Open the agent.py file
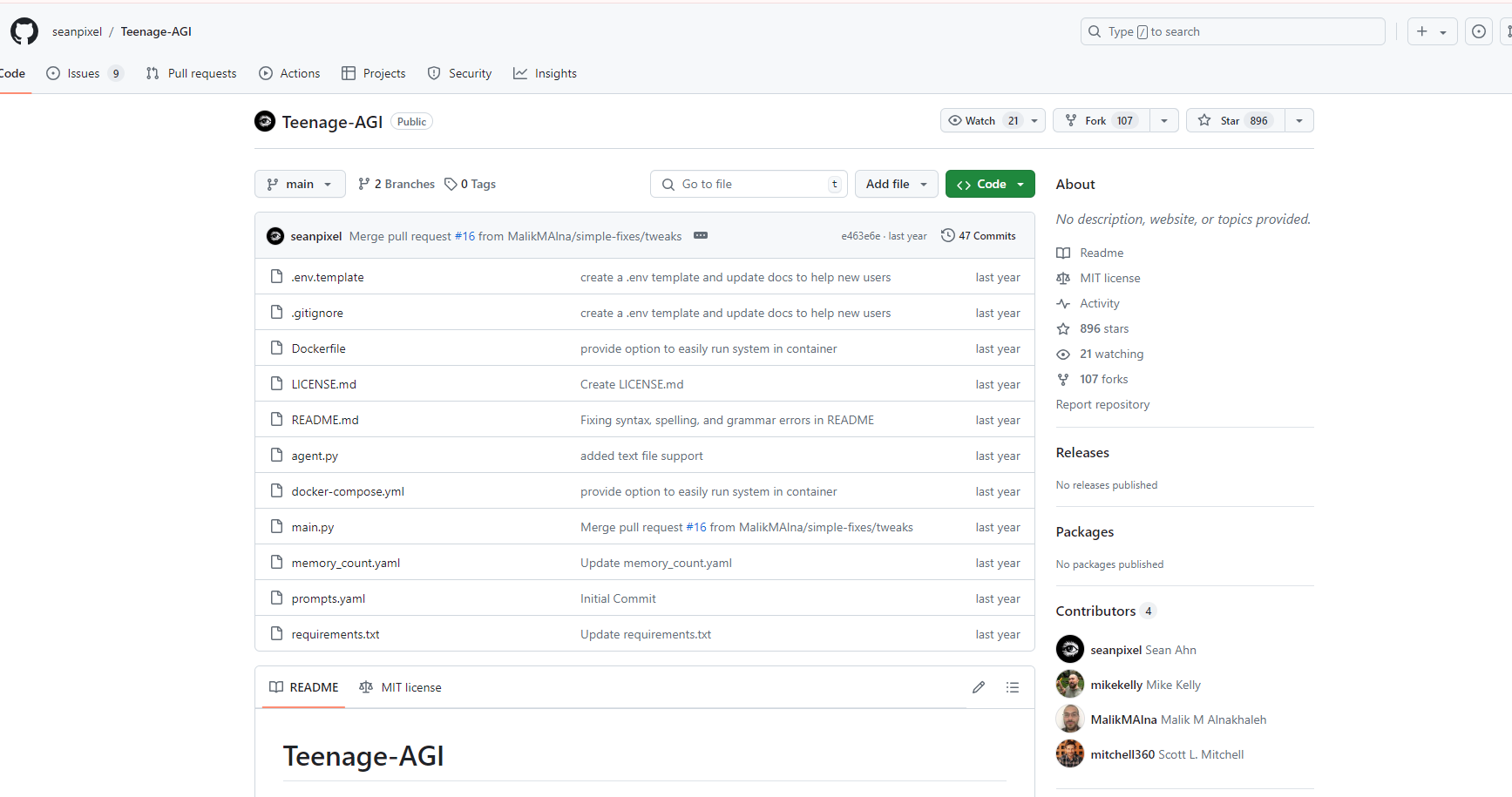The image size is (1512, 797). [x=315, y=456]
